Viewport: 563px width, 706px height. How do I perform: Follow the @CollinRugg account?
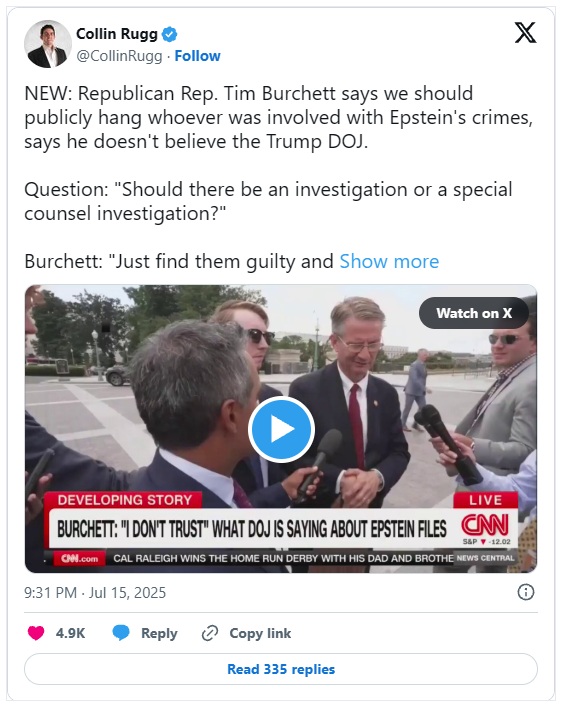197,56
